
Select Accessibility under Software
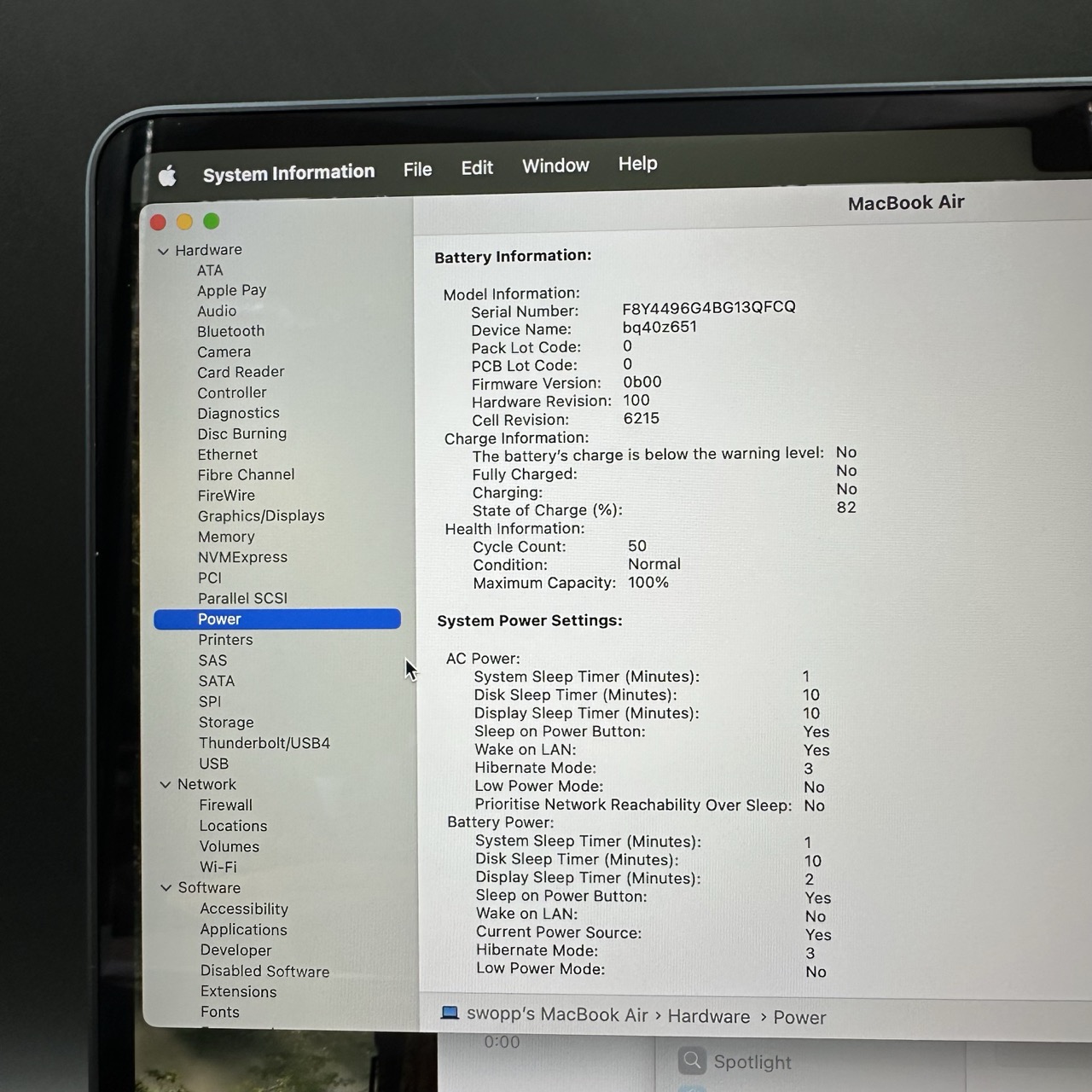coord(244,909)
